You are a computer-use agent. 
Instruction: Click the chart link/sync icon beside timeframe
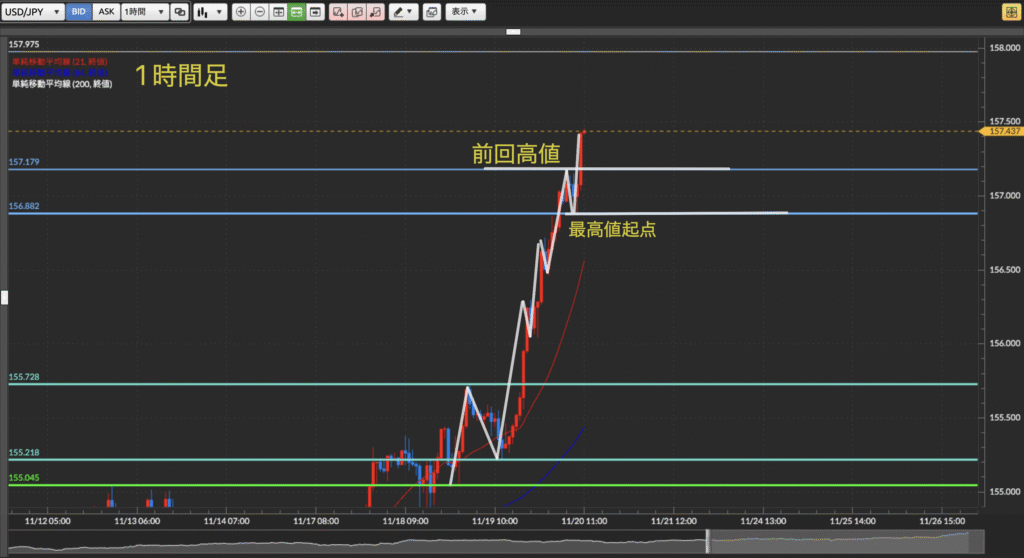pos(180,12)
